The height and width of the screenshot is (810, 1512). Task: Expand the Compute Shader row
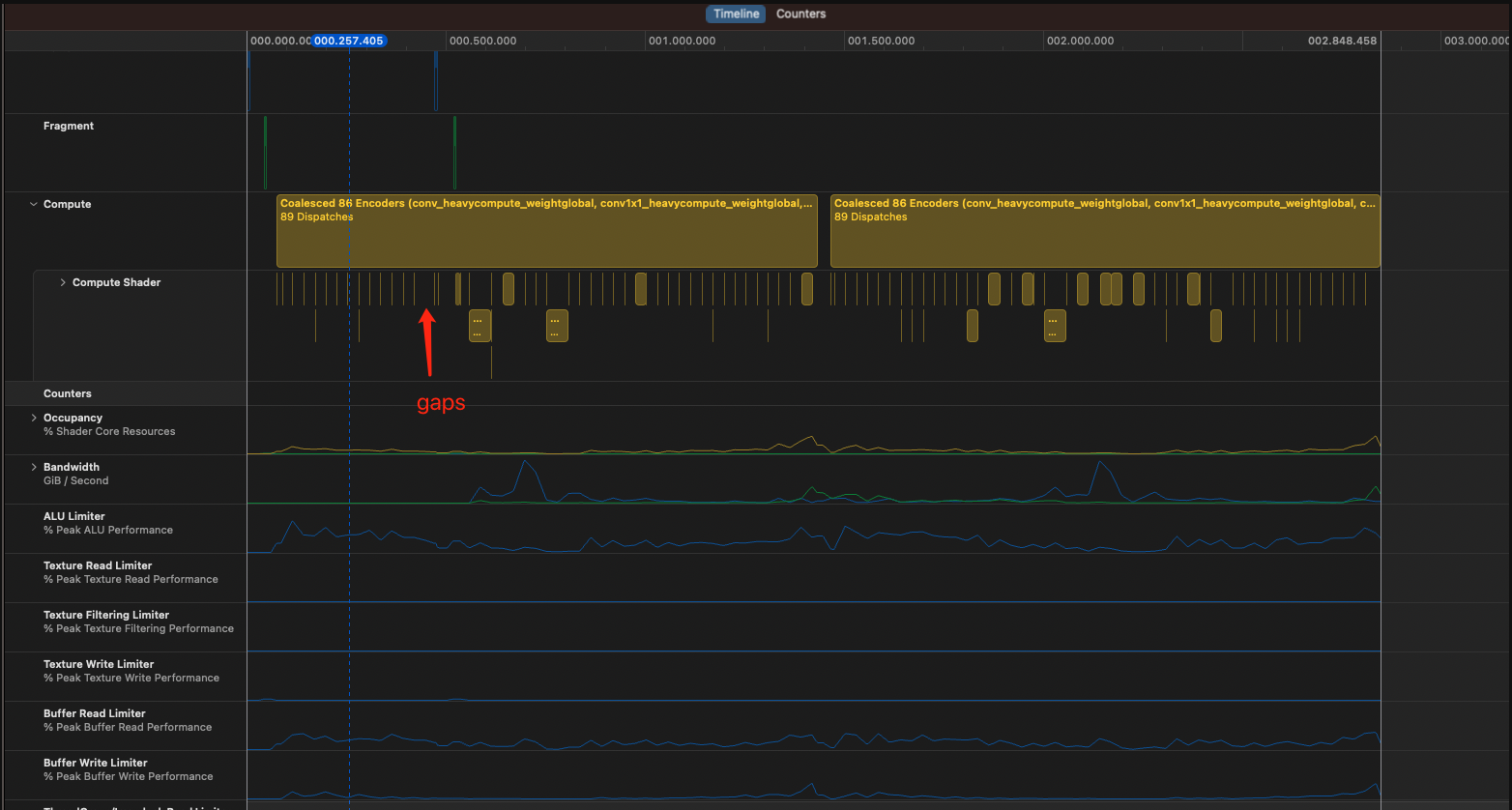[x=63, y=282]
